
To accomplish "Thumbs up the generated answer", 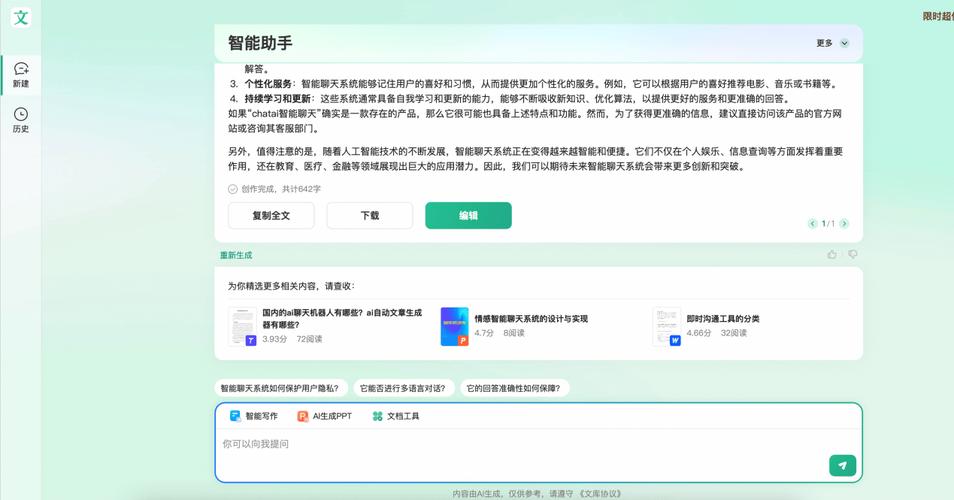I will (832, 254).
